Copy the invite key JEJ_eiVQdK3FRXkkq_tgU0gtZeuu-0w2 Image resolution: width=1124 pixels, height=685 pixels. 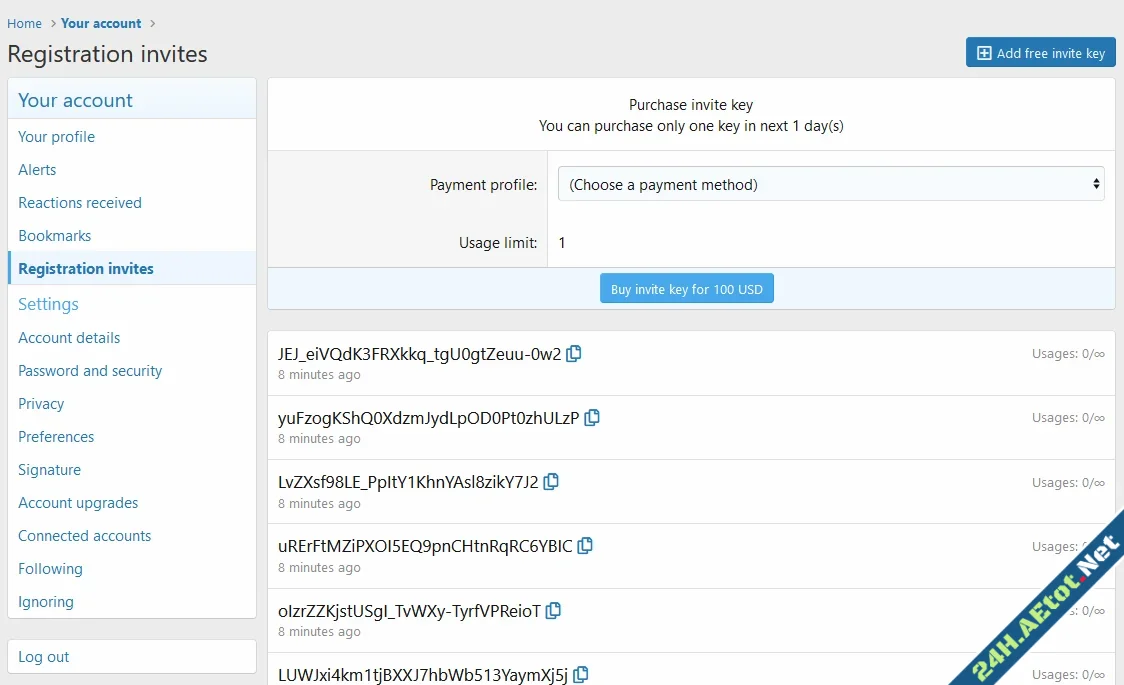coord(574,353)
